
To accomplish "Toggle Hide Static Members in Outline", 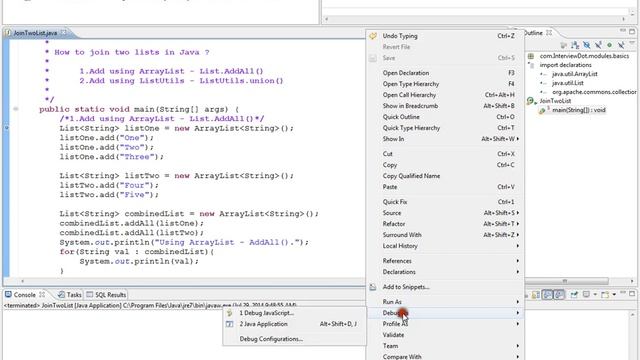I will coord(598,45).
